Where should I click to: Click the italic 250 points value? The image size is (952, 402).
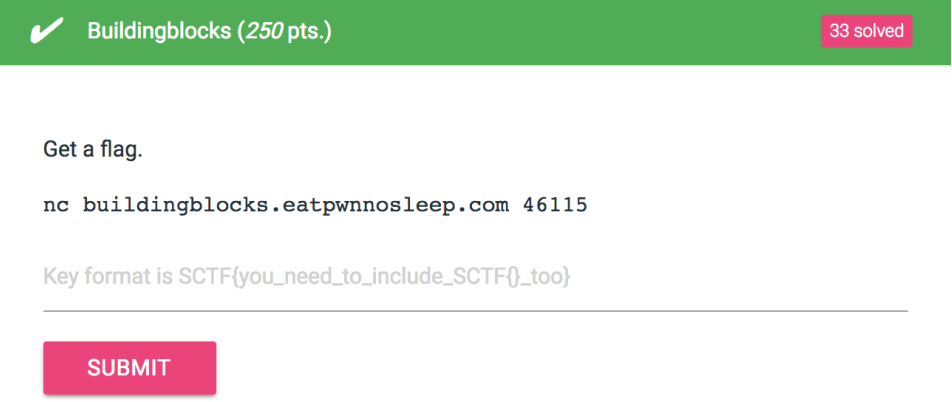[263, 31]
